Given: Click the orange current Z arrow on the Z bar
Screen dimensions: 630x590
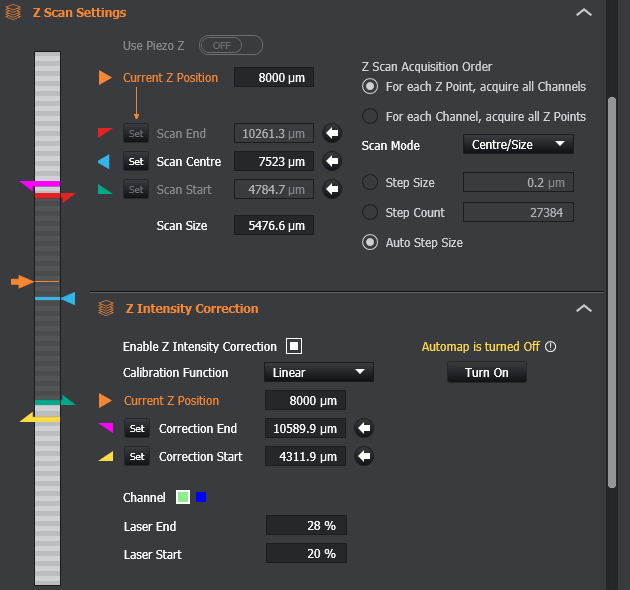Looking at the screenshot, I should point(22,281).
